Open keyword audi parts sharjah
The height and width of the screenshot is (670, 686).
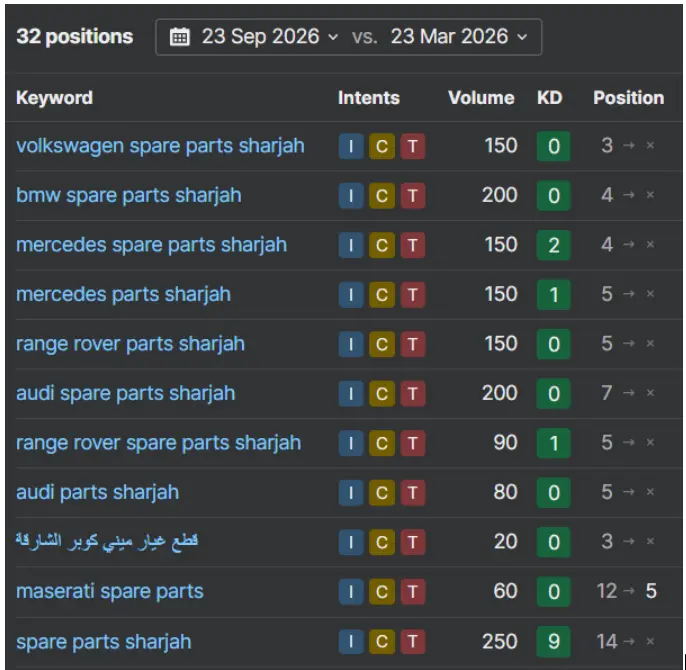(98, 492)
